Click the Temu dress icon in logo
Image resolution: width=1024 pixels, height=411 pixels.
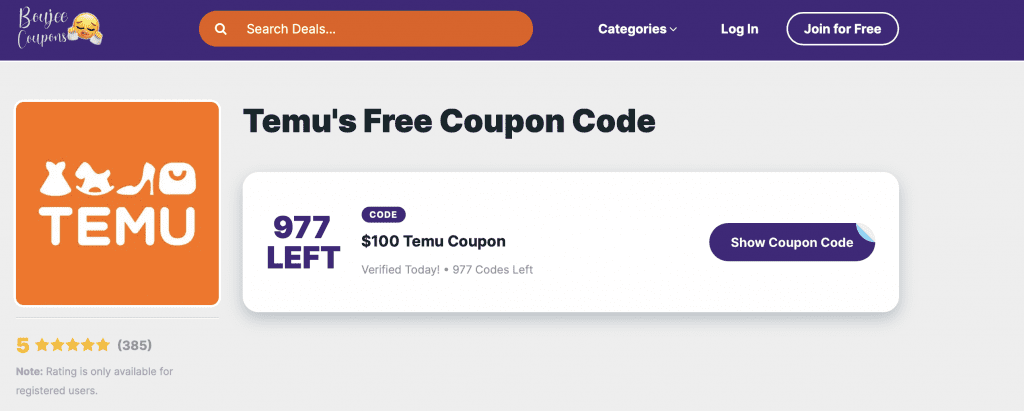click(x=56, y=179)
